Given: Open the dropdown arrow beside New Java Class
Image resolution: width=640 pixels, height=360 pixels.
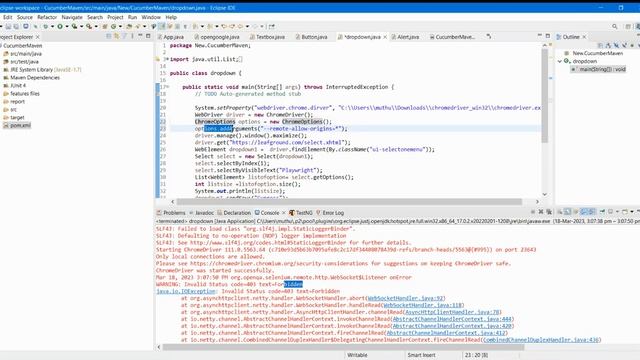Looking at the screenshot, I should click(x=120, y=27).
